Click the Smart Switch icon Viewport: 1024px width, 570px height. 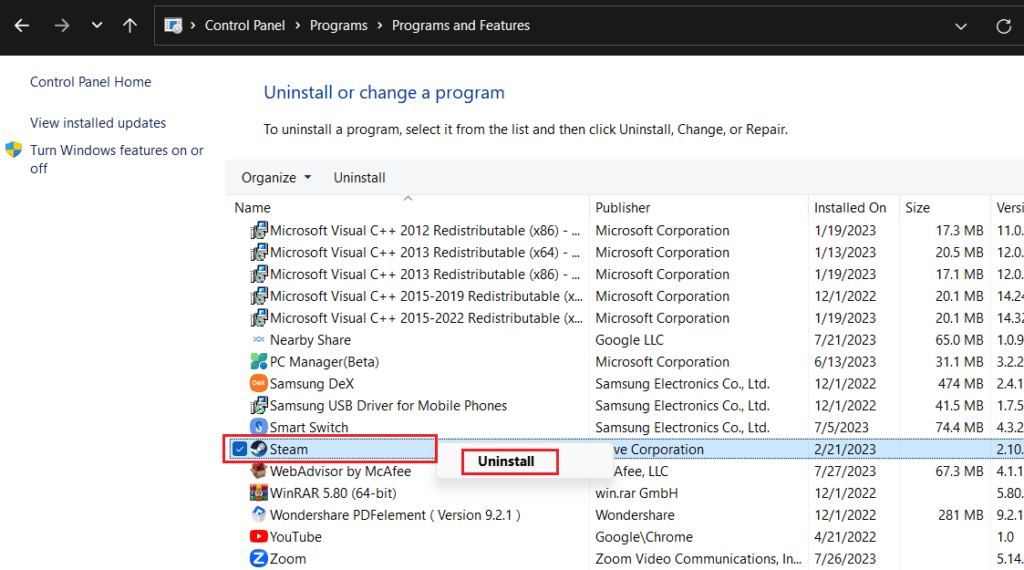pos(259,427)
